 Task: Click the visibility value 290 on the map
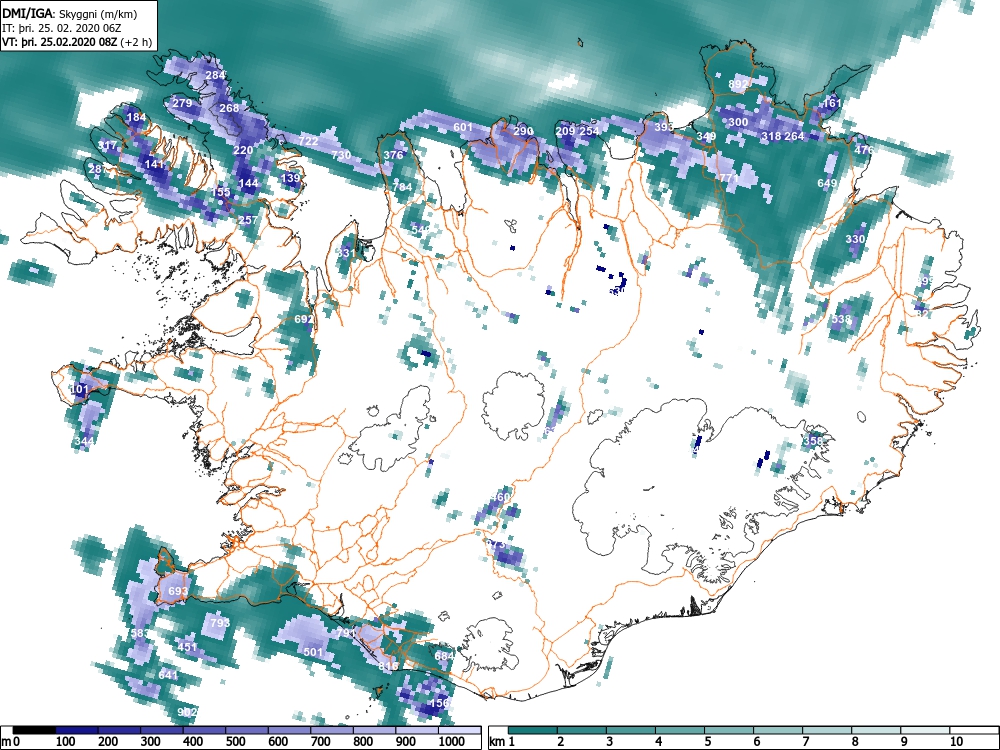pos(524,131)
